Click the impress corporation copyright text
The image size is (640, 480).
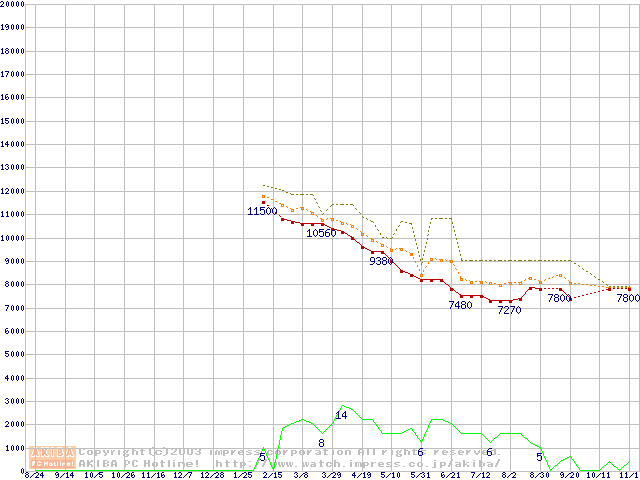pyautogui.click(x=290, y=452)
